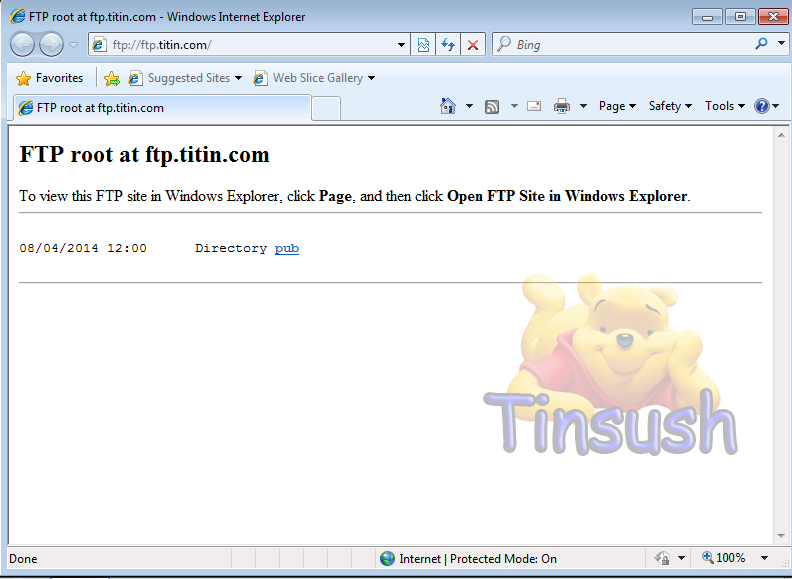Screen dimensions: 792x579
Task: Click the Read Mail envelope icon
Action: coord(534,106)
